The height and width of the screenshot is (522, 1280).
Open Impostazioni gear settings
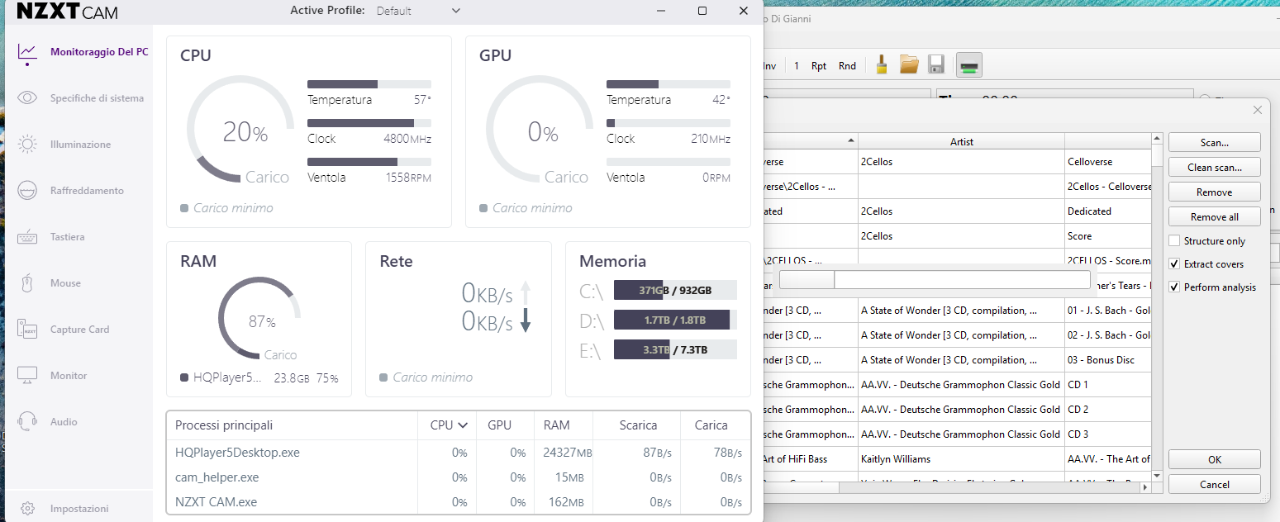pyautogui.click(x=28, y=508)
